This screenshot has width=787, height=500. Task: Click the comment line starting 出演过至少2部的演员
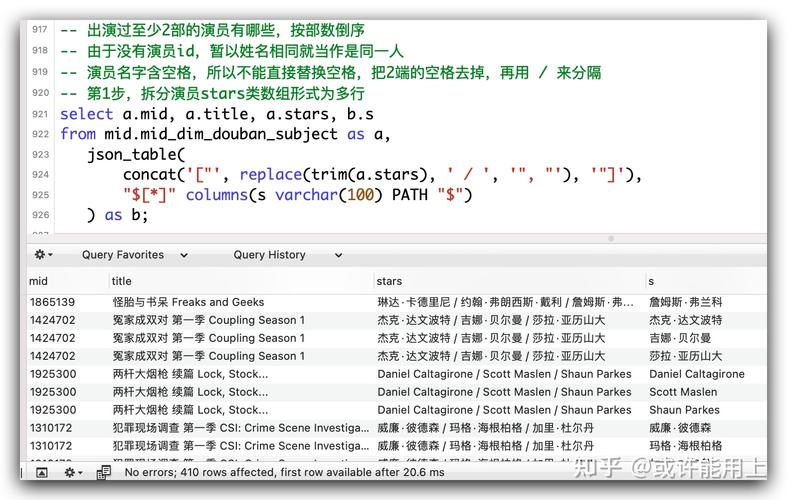point(212,30)
